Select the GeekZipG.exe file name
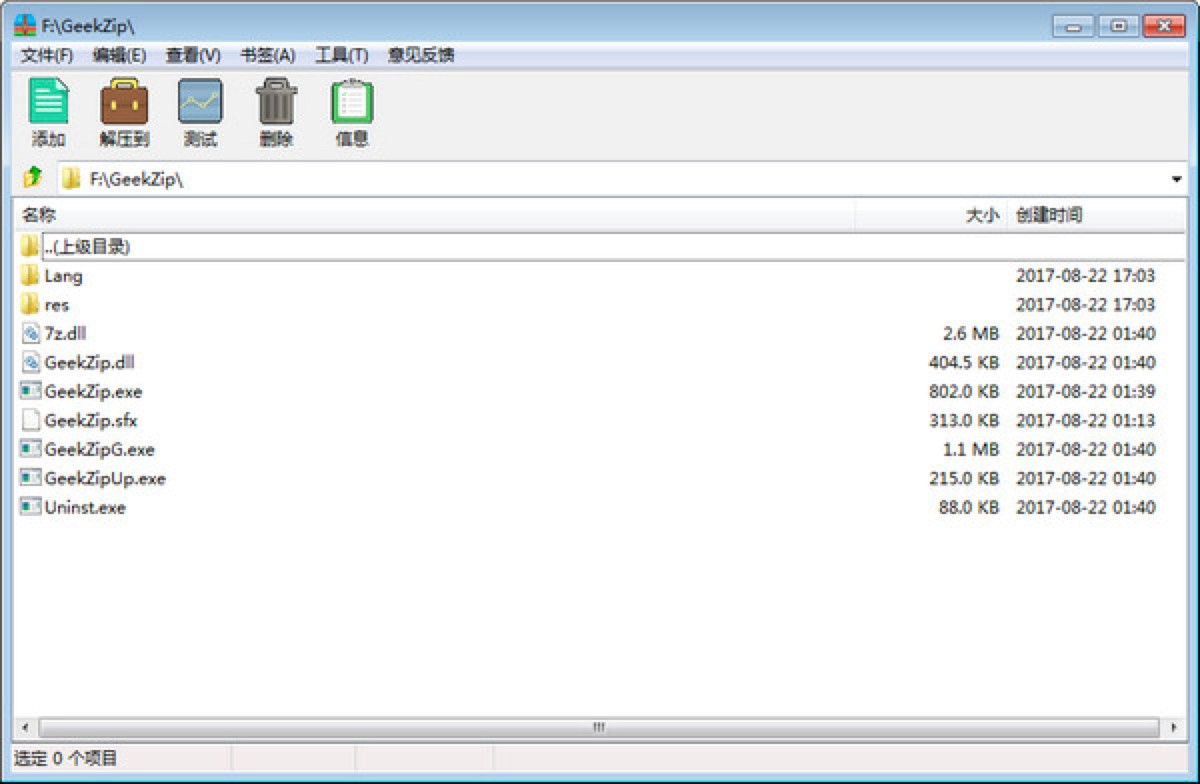This screenshot has height=784, width=1200. [x=100, y=449]
